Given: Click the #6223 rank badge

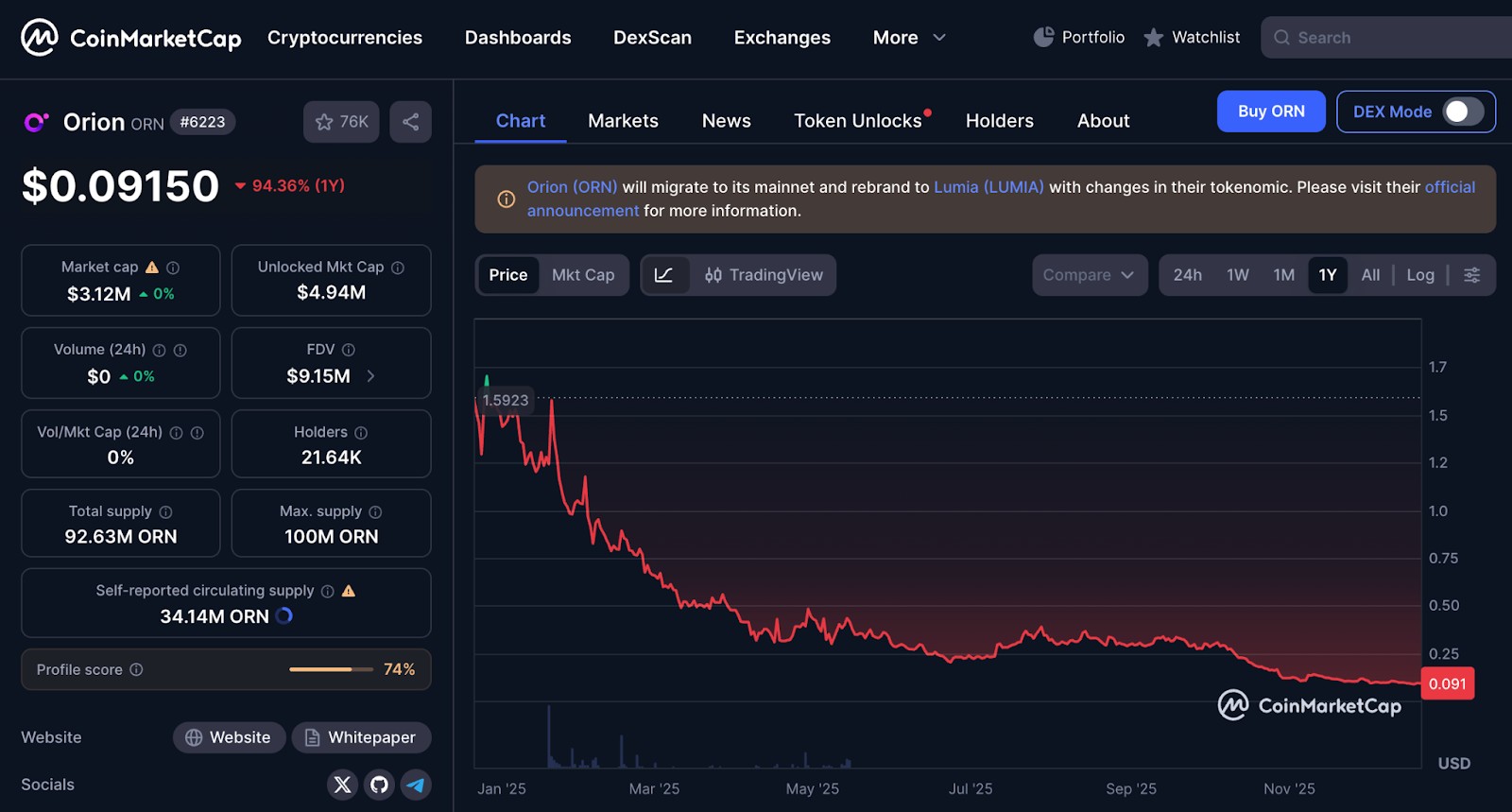Looking at the screenshot, I should click(202, 122).
